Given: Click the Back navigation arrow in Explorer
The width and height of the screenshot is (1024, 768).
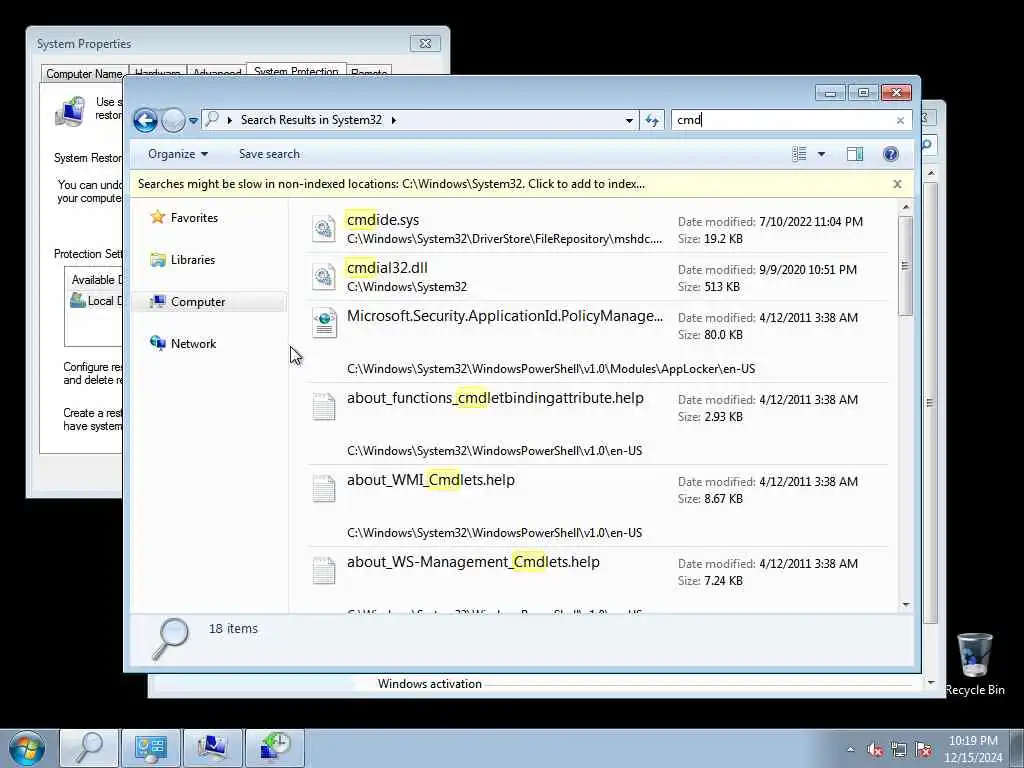Looking at the screenshot, I should pyautogui.click(x=145, y=120).
